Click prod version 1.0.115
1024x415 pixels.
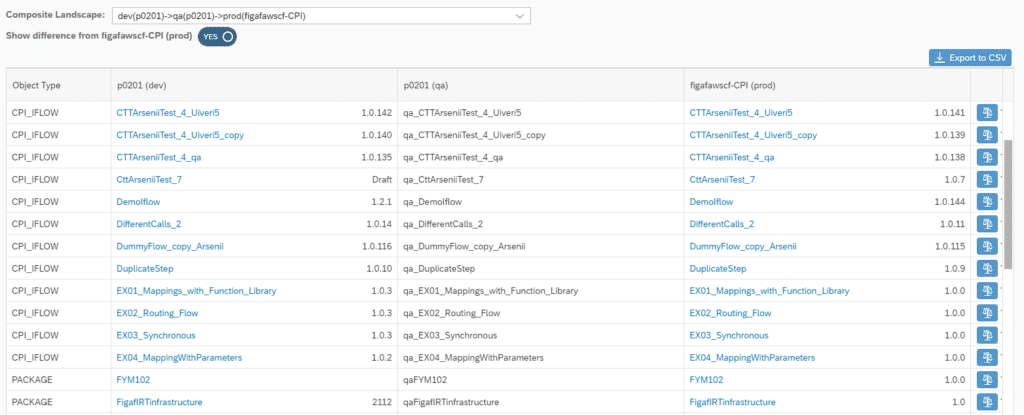coord(950,246)
